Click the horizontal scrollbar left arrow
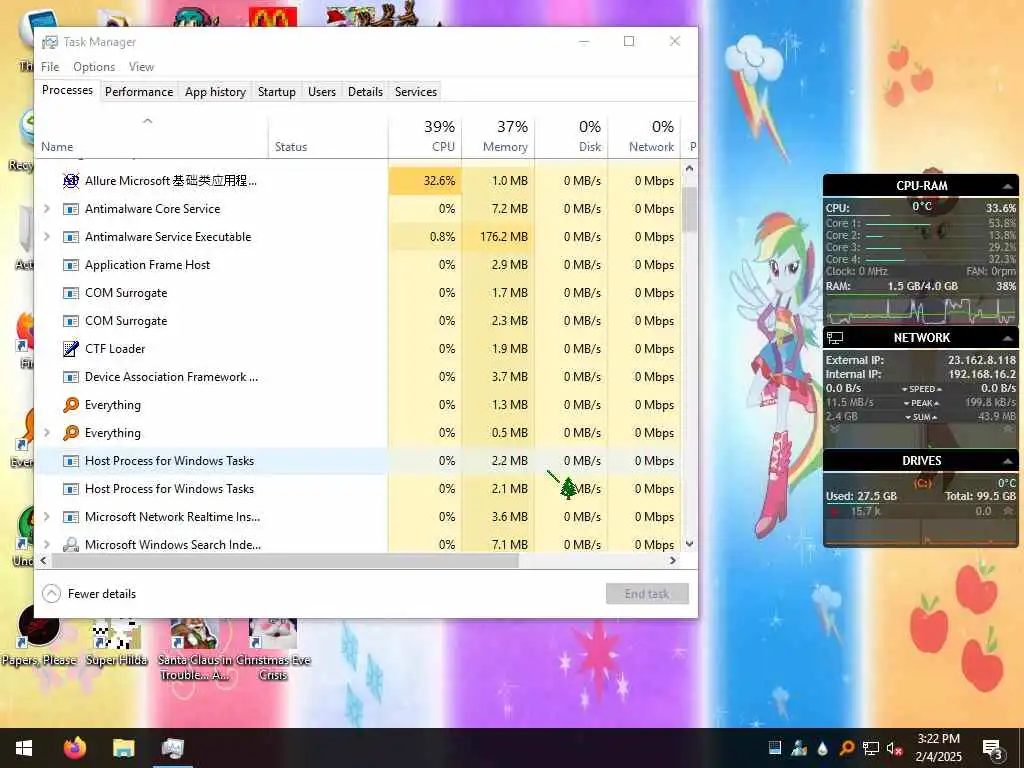1024x768 pixels. [44, 560]
